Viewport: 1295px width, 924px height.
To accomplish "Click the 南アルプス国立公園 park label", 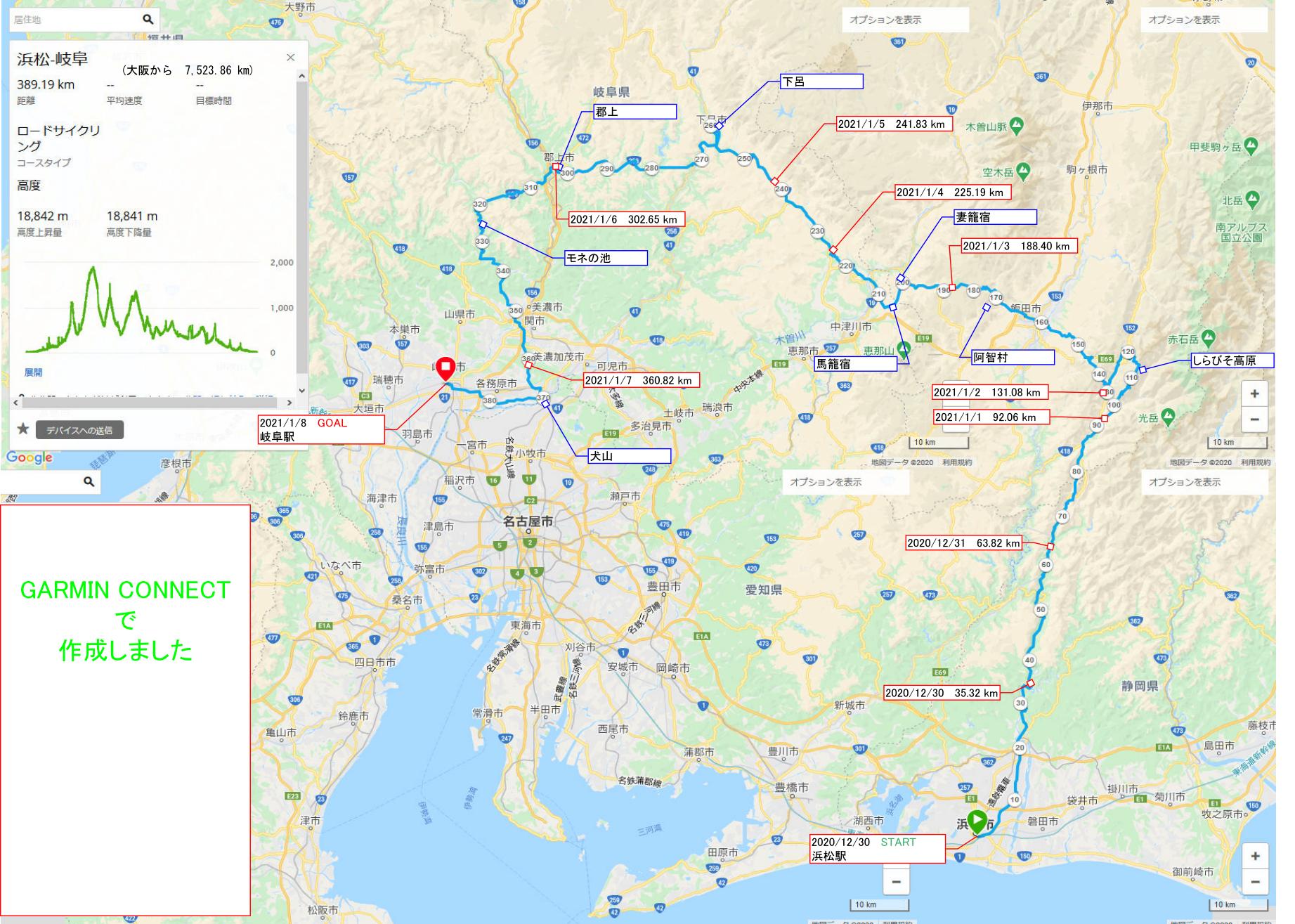I will pyautogui.click(x=1242, y=233).
